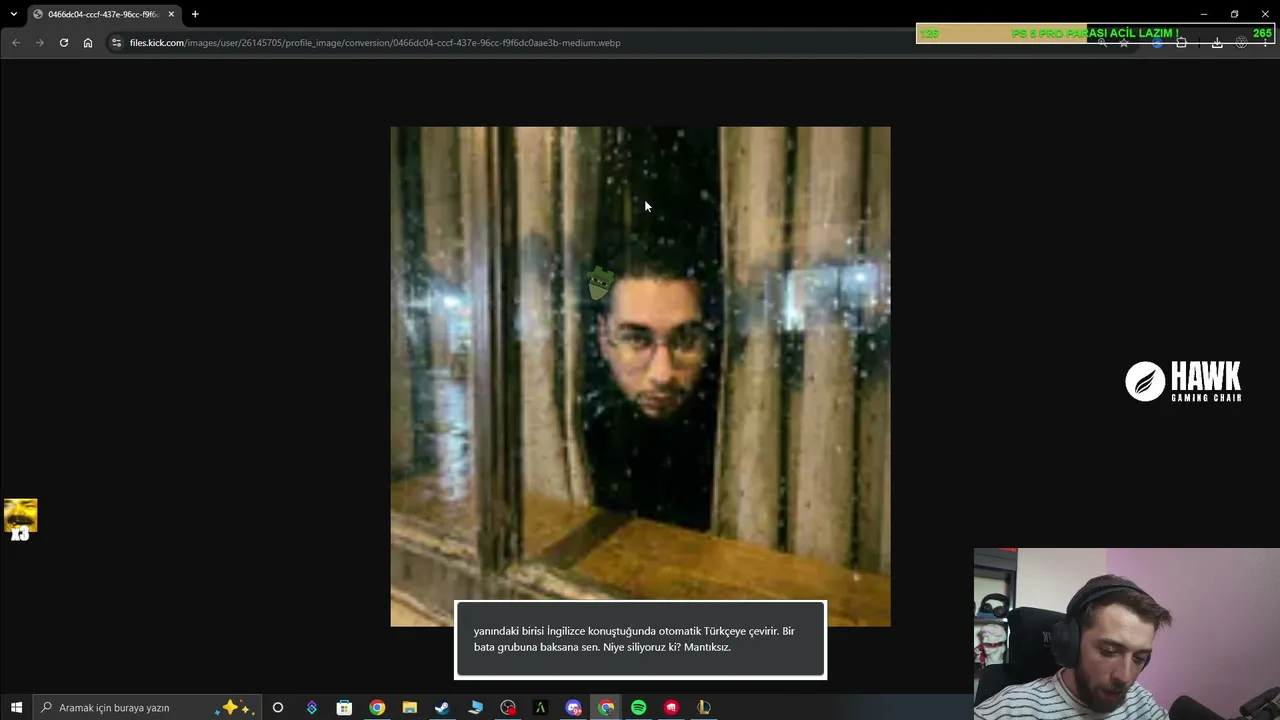Open League of Legends taskbar icon

tap(704, 707)
